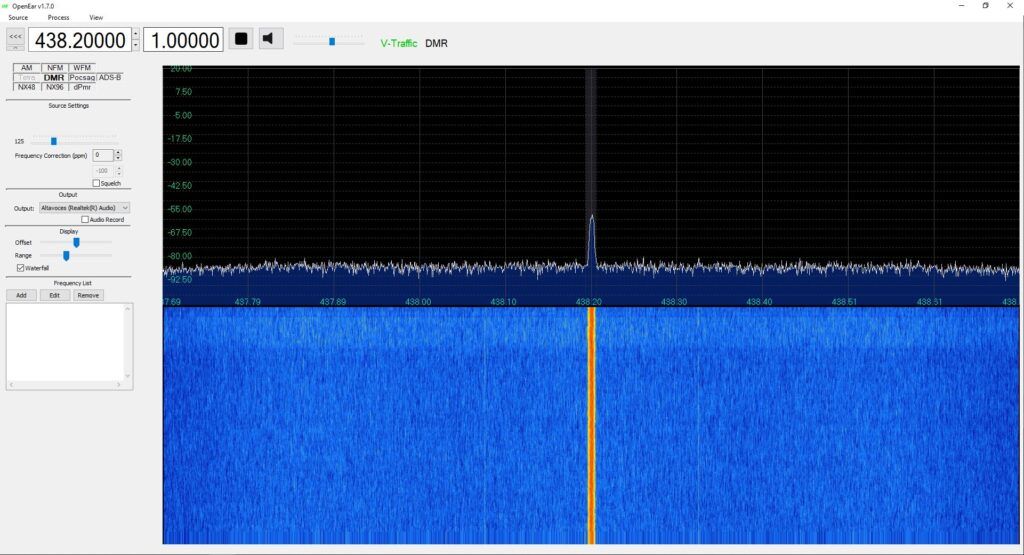Click the -55.00 dB scale label
This screenshot has width=1024, height=555.
[x=182, y=209]
